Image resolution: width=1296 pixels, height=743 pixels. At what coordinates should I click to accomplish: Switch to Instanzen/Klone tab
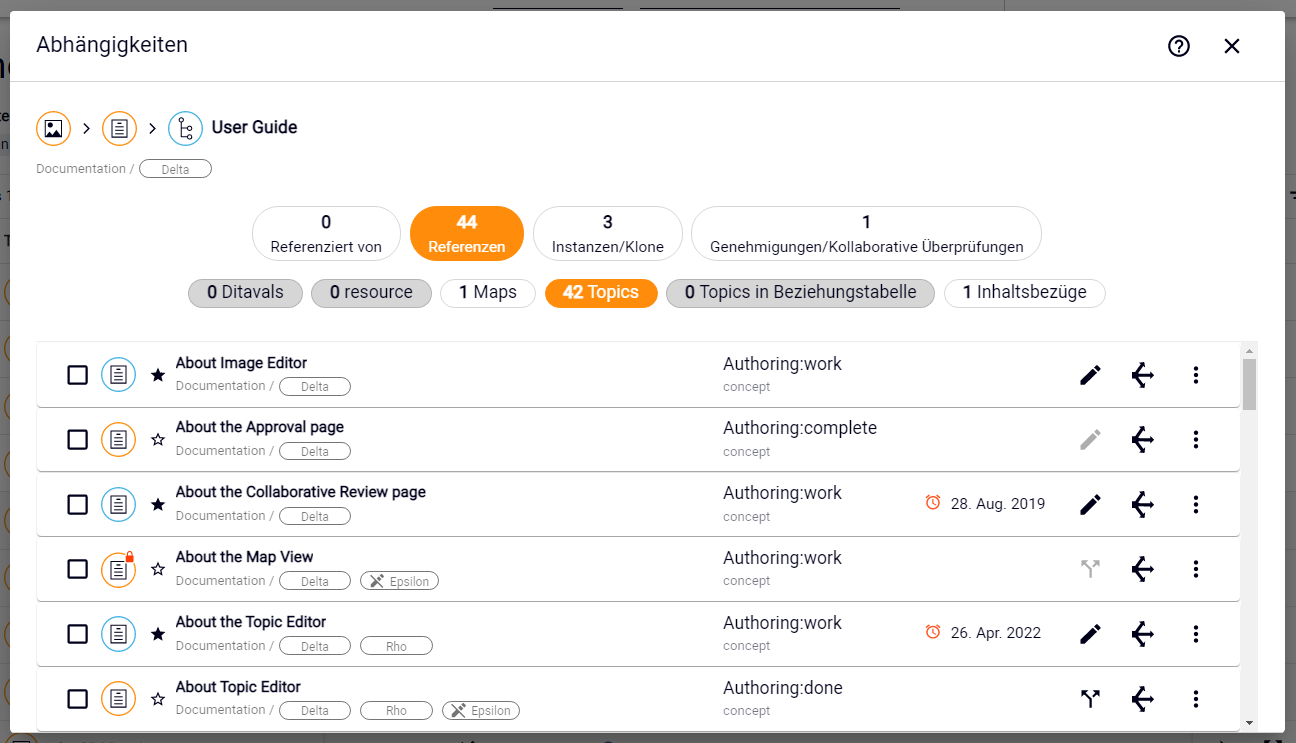(608, 233)
